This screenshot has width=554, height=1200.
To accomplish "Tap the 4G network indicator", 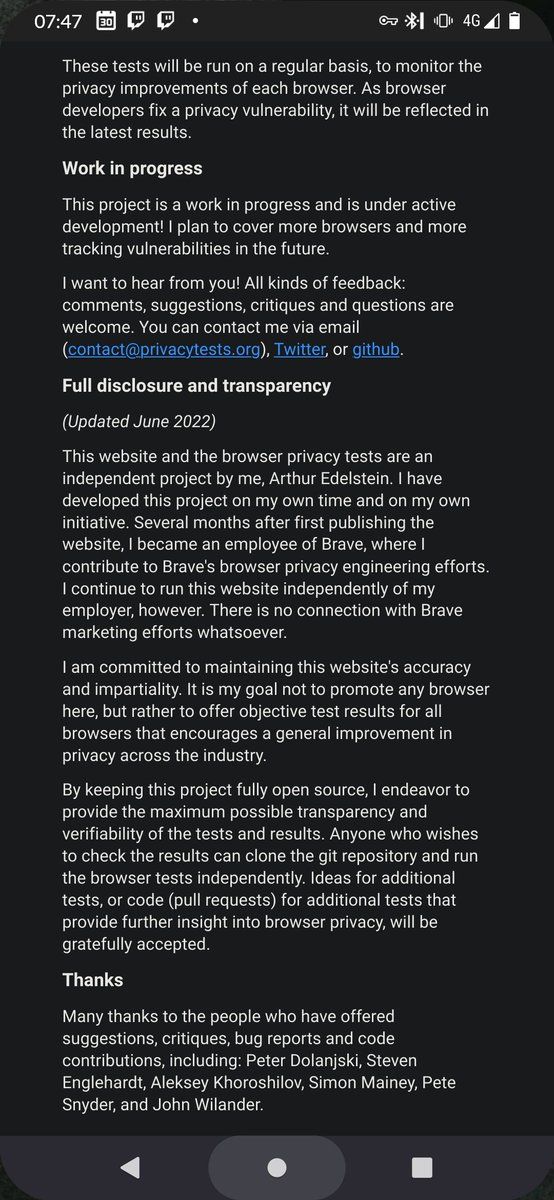I will pos(471,20).
